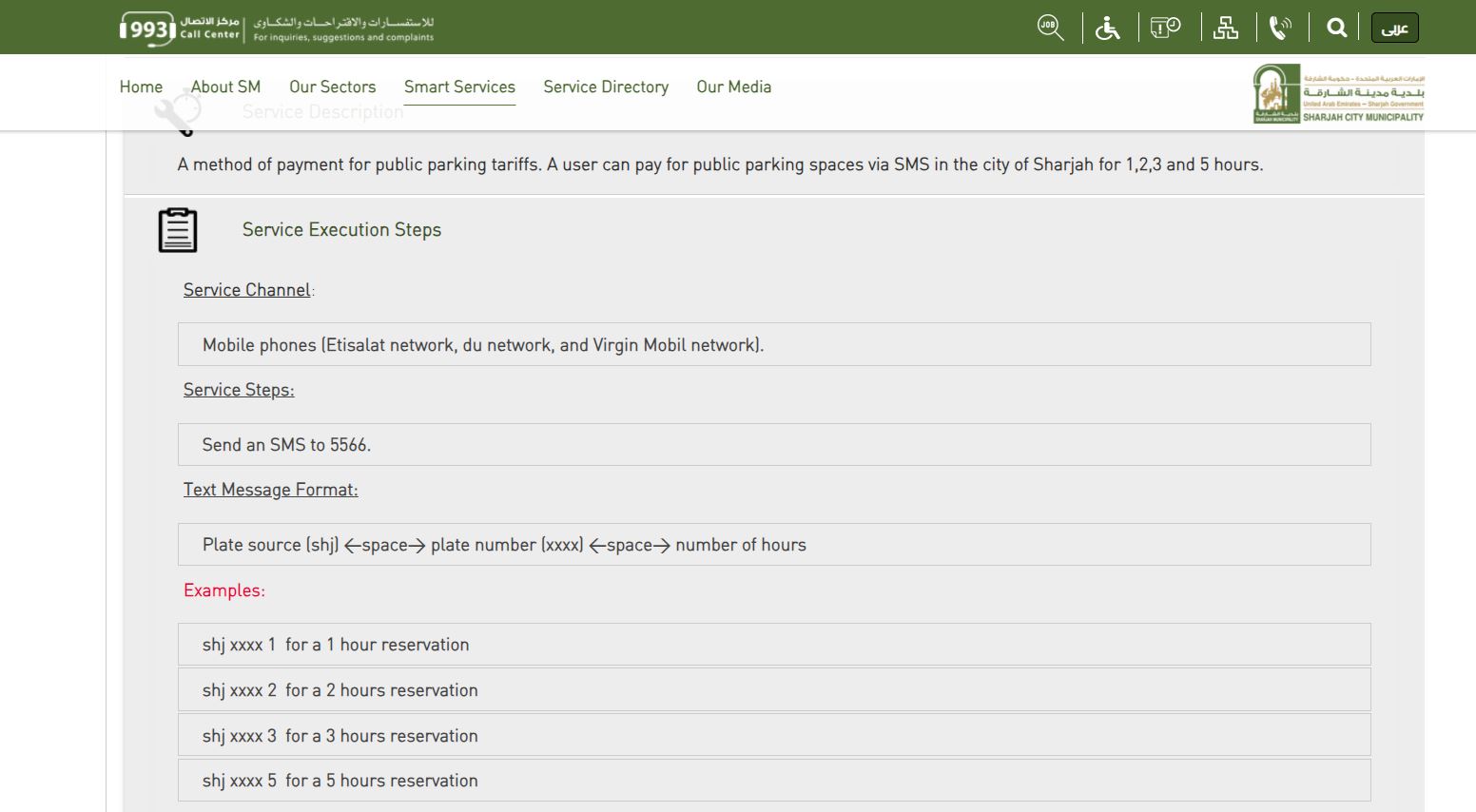Open the Service Directory menu
Screen dimensions: 1476x812
606,87
